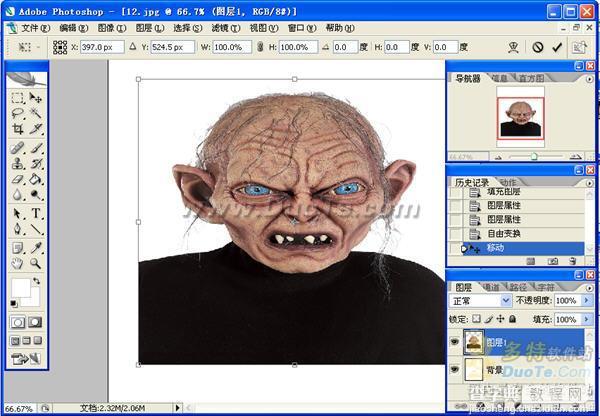Select the Magic Wand tool

36,113
